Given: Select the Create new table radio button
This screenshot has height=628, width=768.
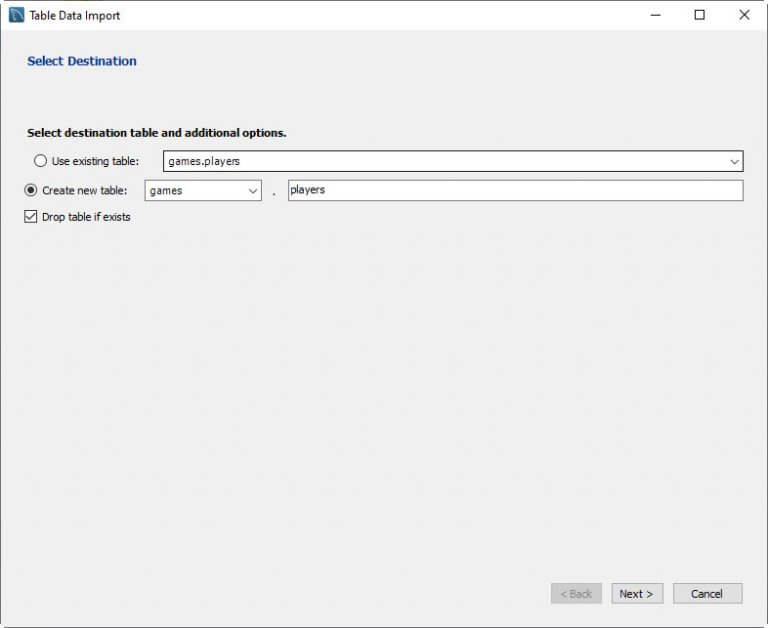Looking at the screenshot, I should (31, 190).
